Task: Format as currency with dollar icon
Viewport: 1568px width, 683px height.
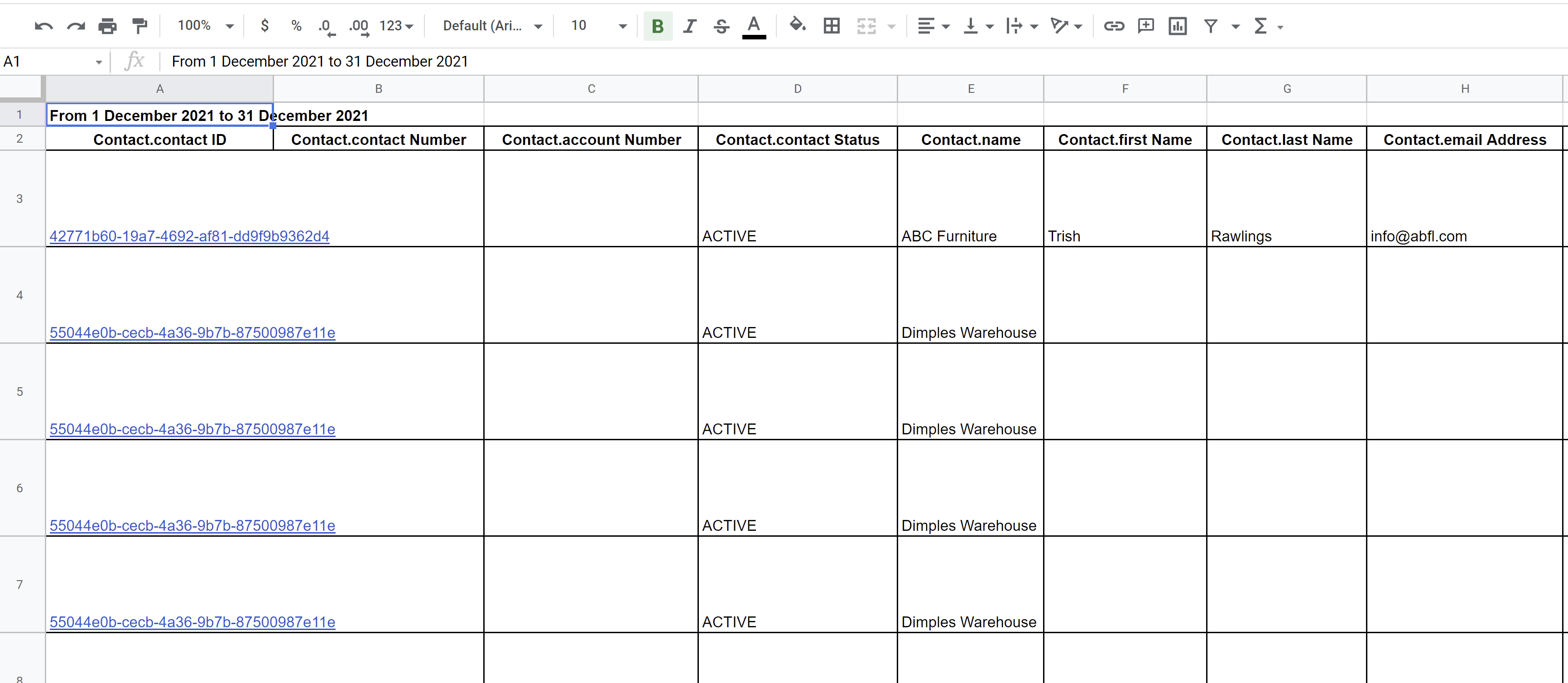Action: (265, 25)
